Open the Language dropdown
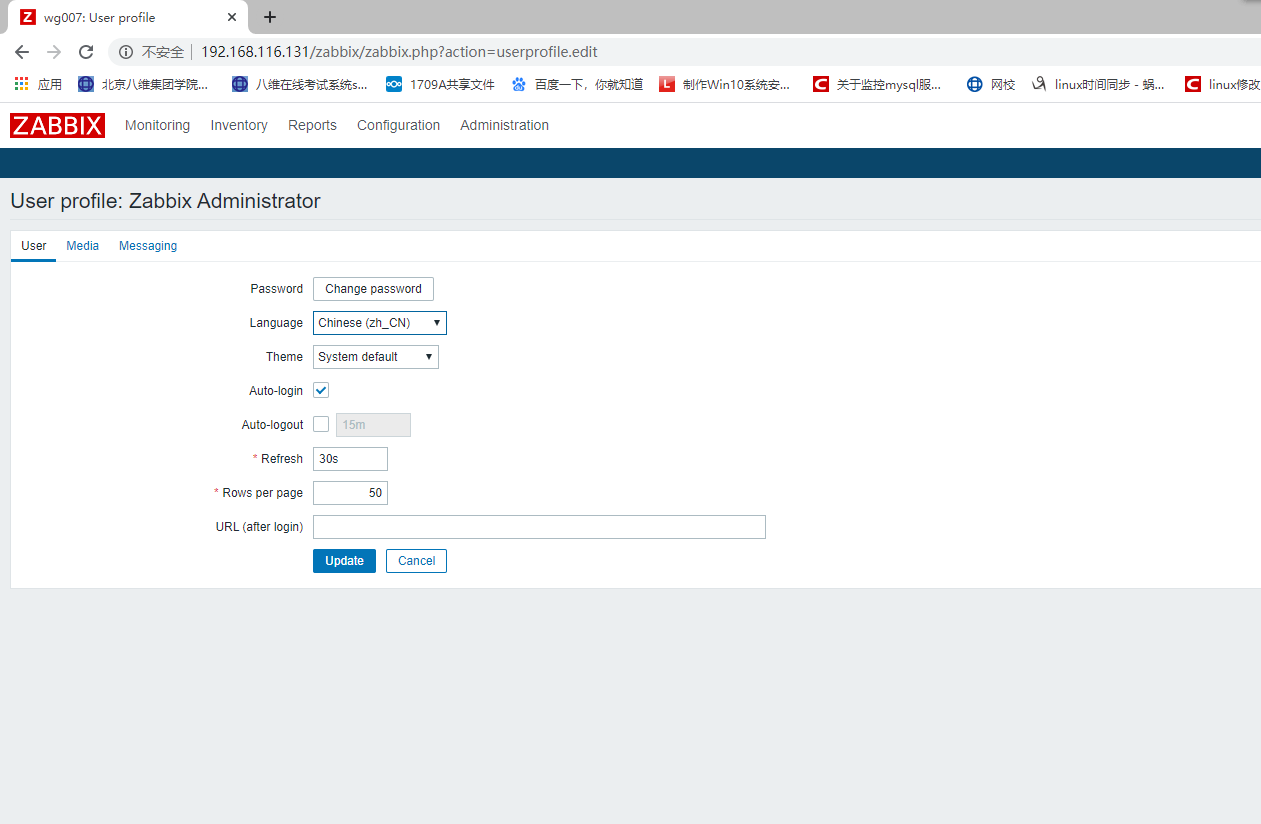Image resolution: width=1261 pixels, height=824 pixels. click(x=380, y=323)
